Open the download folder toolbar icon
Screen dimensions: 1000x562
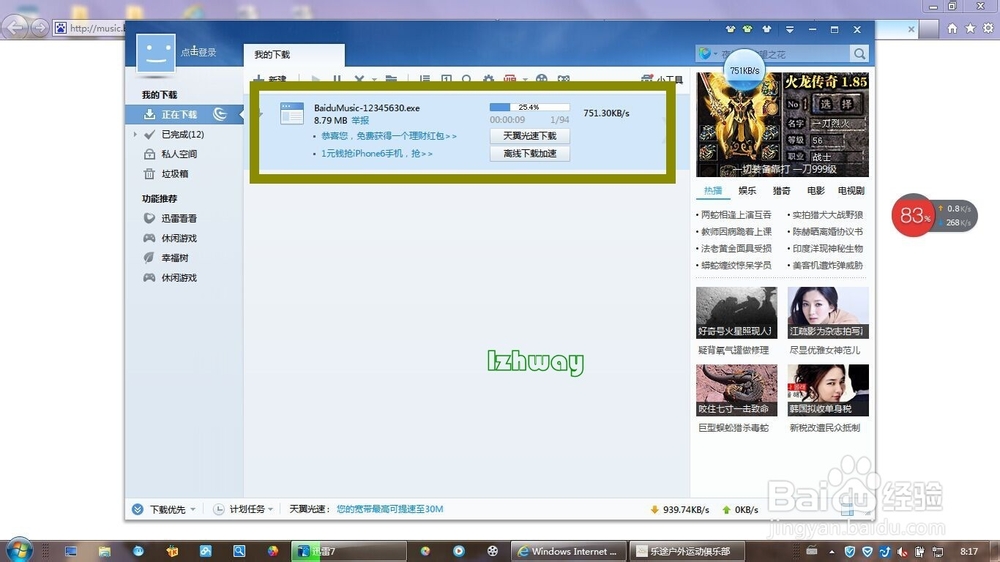click(x=392, y=79)
